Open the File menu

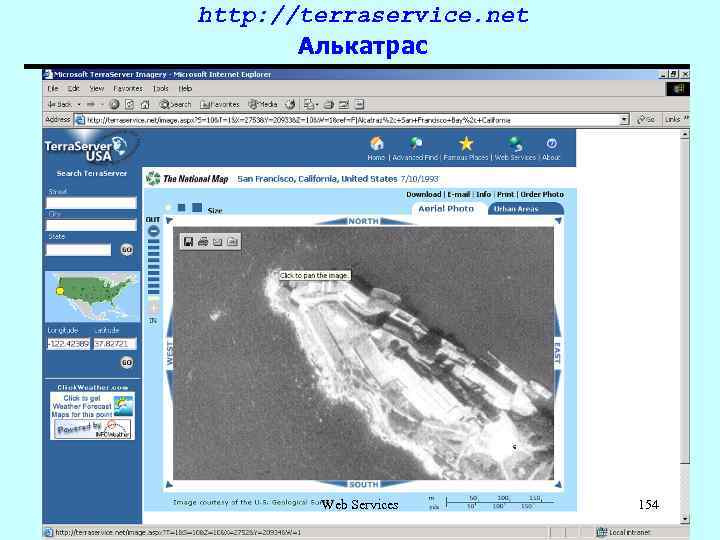[x=53, y=89]
